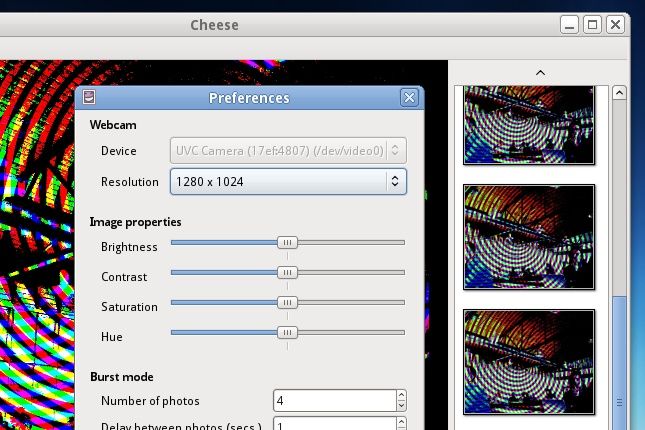Click the Saturation slider handle
This screenshot has width=645, height=430.
click(x=287, y=302)
